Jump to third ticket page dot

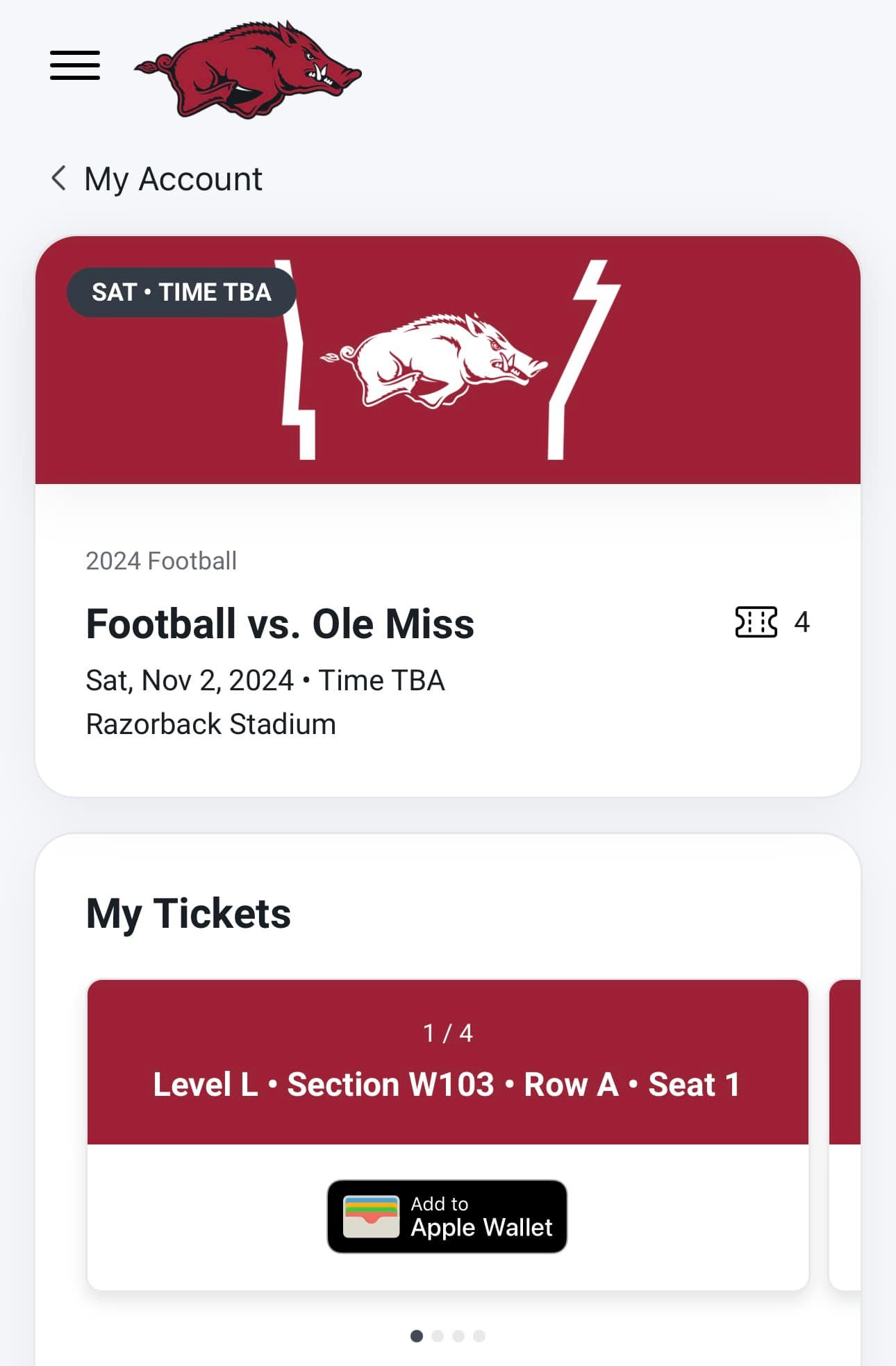(x=458, y=1336)
